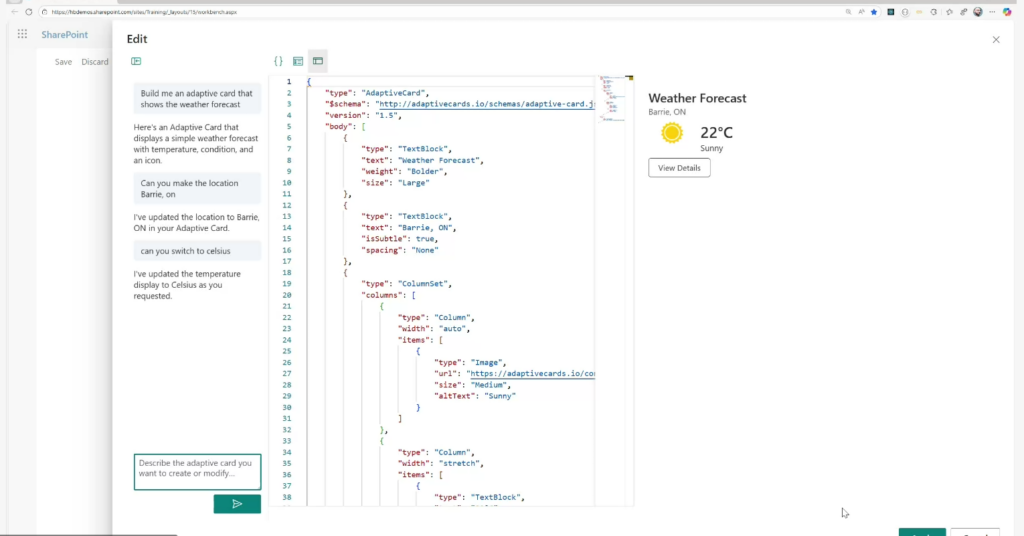The width and height of the screenshot is (1024, 536).
Task: Switch to JSON code view with braces icon
Action: coord(278,62)
